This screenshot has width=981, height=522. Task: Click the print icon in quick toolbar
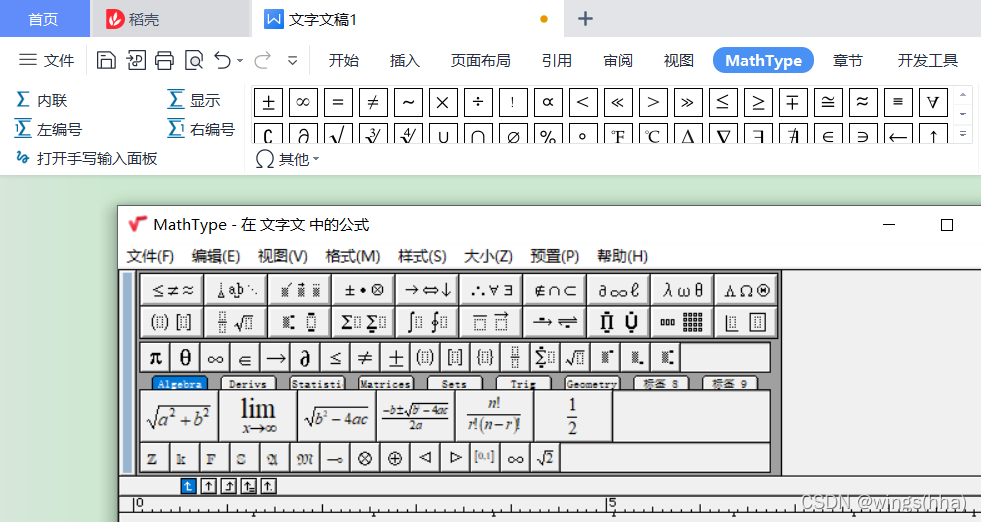[x=165, y=60]
